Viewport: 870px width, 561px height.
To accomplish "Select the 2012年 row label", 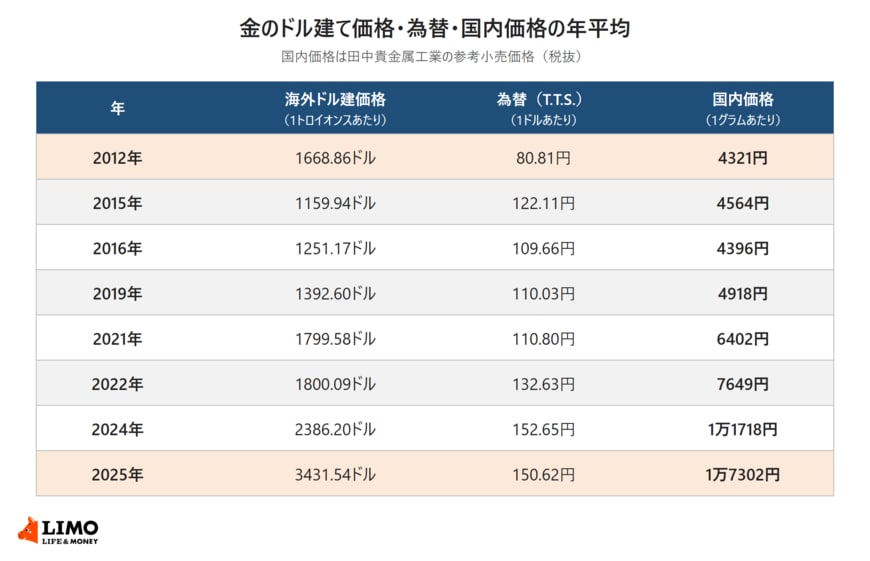I will pyautogui.click(x=118, y=158).
